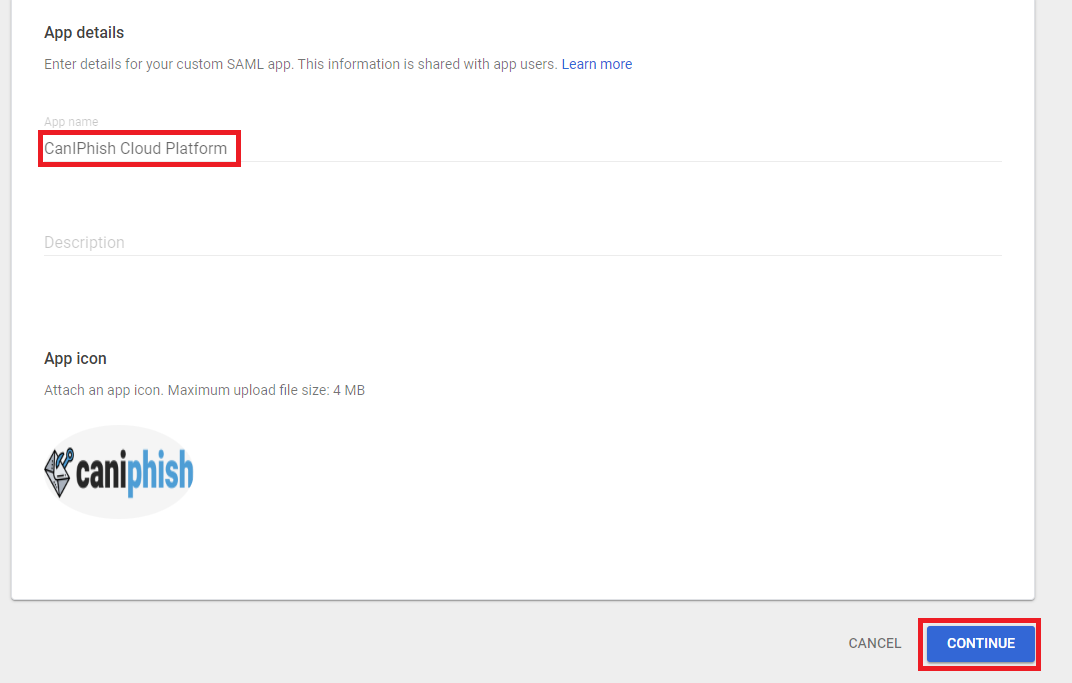Click the CONTINUE button
This screenshot has height=683, width=1072.
click(x=980, y=643)
